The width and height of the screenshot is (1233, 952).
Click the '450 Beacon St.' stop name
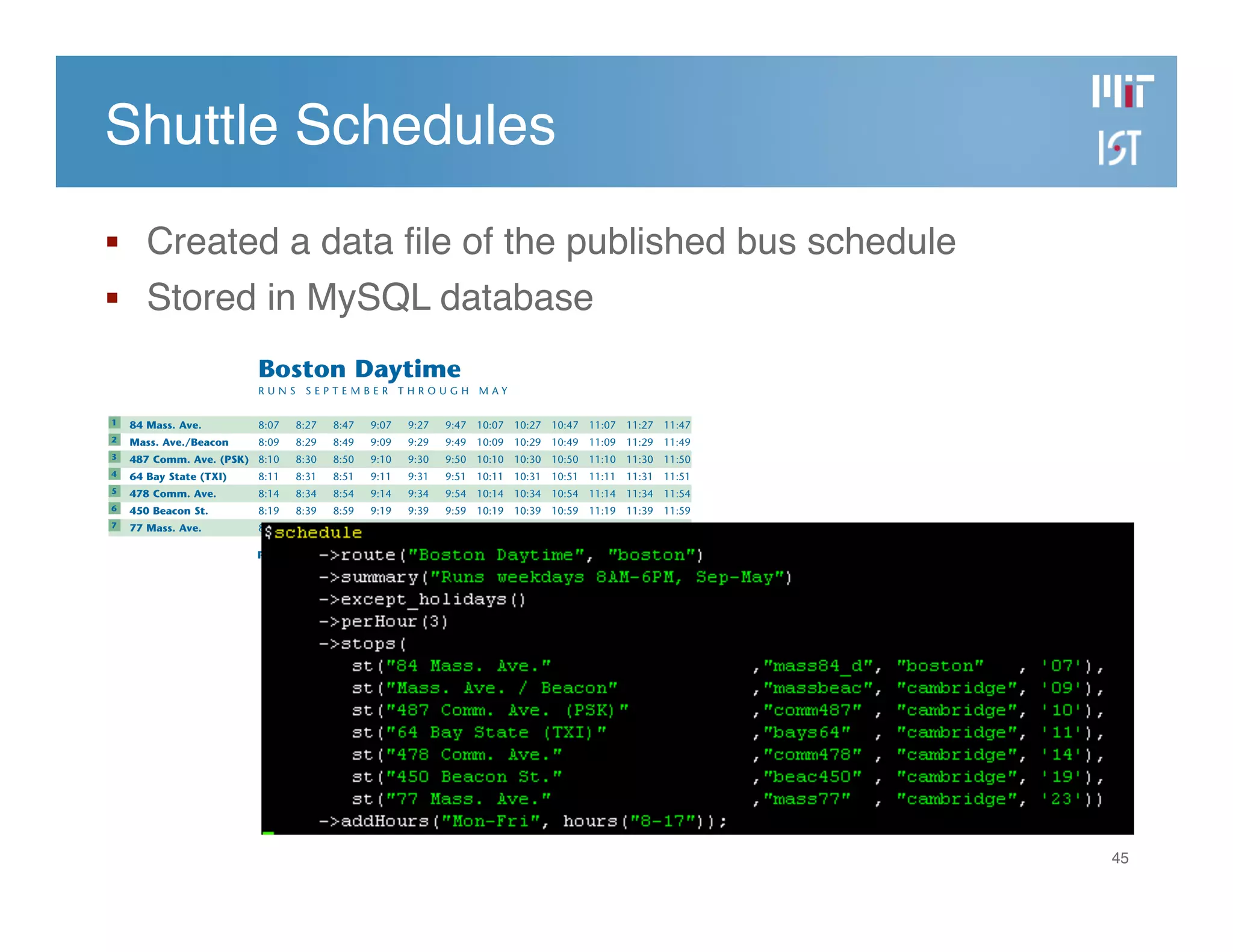click(169, 511)
